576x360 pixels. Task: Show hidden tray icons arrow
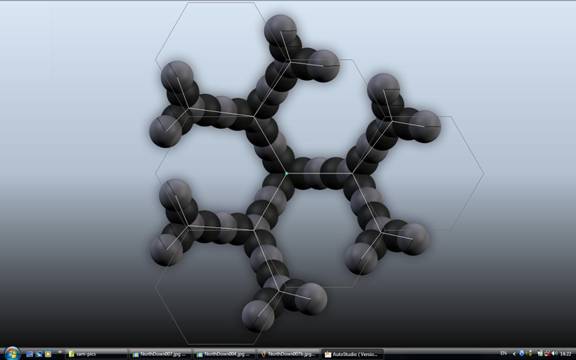[x=514, y=354]
